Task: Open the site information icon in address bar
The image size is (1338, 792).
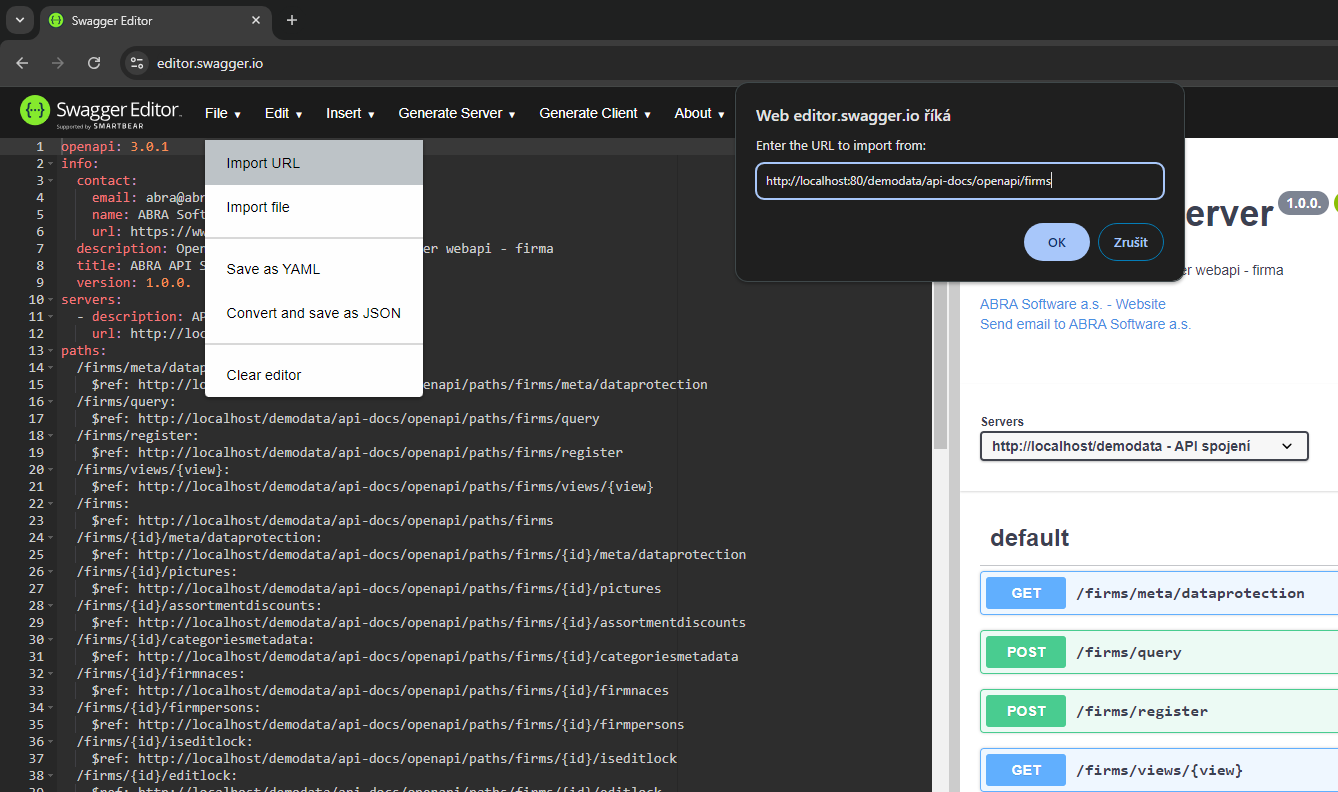Action: point(138,63)
